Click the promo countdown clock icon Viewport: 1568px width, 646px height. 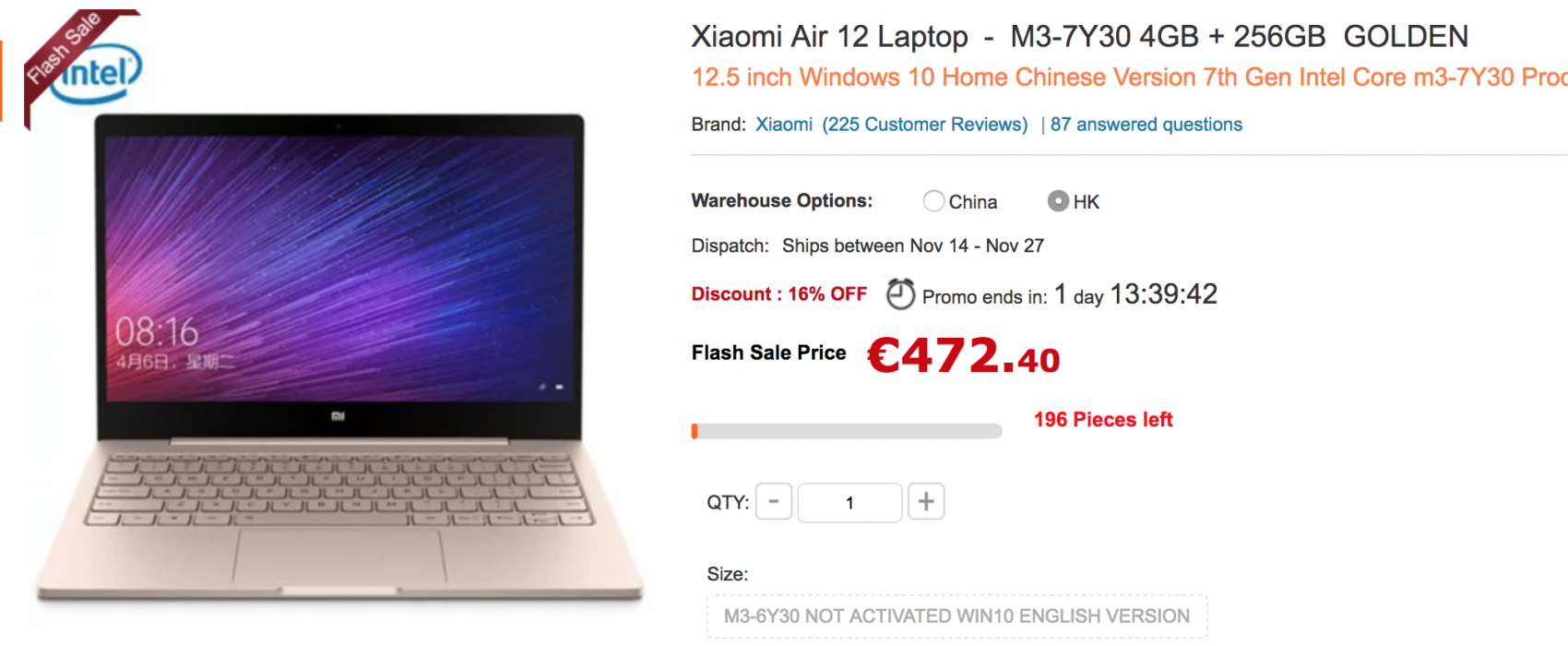[x=900, y=294]
